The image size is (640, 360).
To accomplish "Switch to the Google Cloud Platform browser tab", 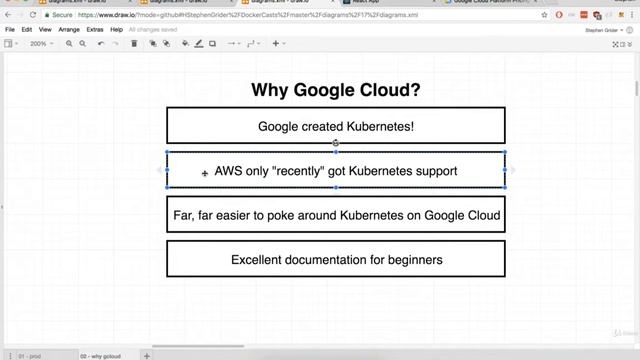I will pos(490,2).
